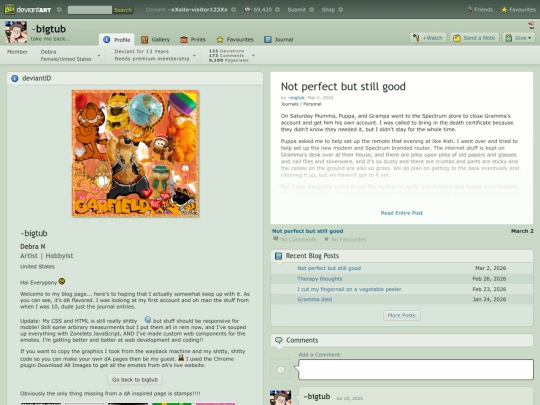The height and width of the screenshot is (405, 540).
Task: Click the green Search button
Action: [123, 10]
